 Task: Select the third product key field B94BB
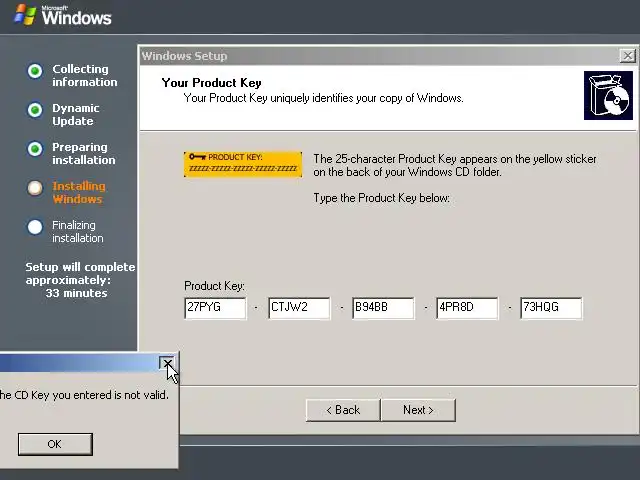pos(383,308)
